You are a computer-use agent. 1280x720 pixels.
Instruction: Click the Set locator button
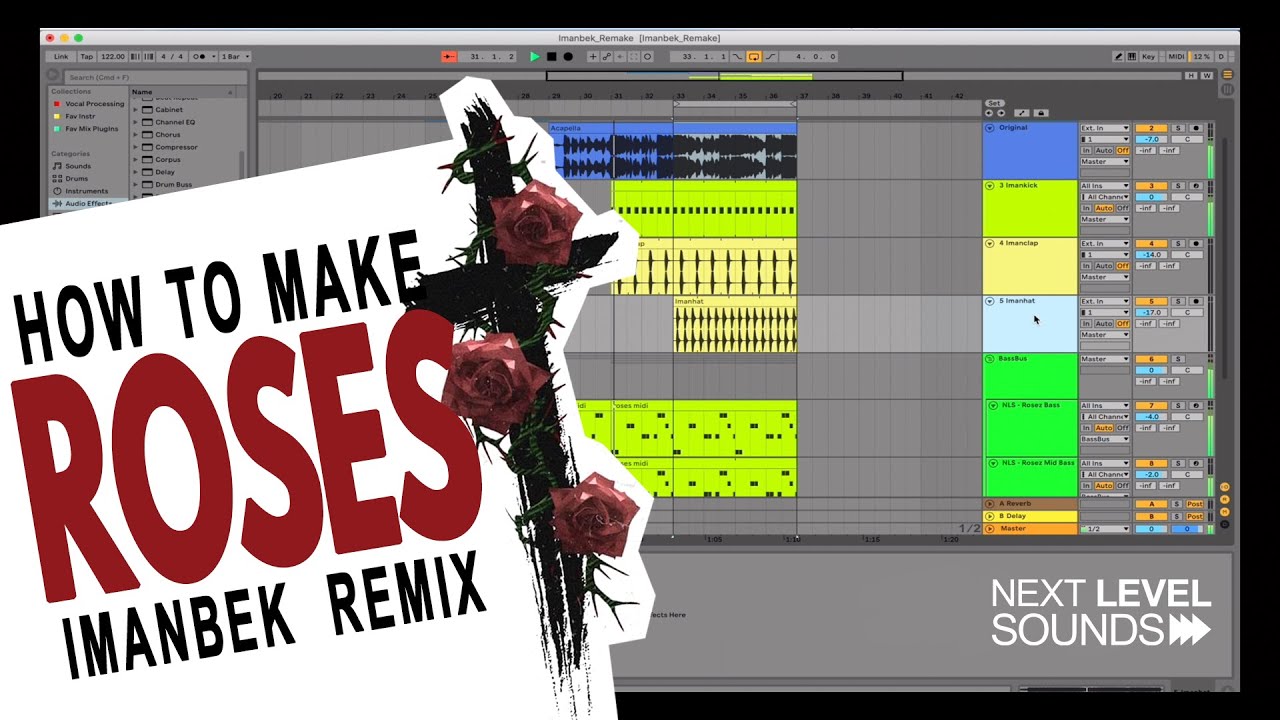coord(994,103)
